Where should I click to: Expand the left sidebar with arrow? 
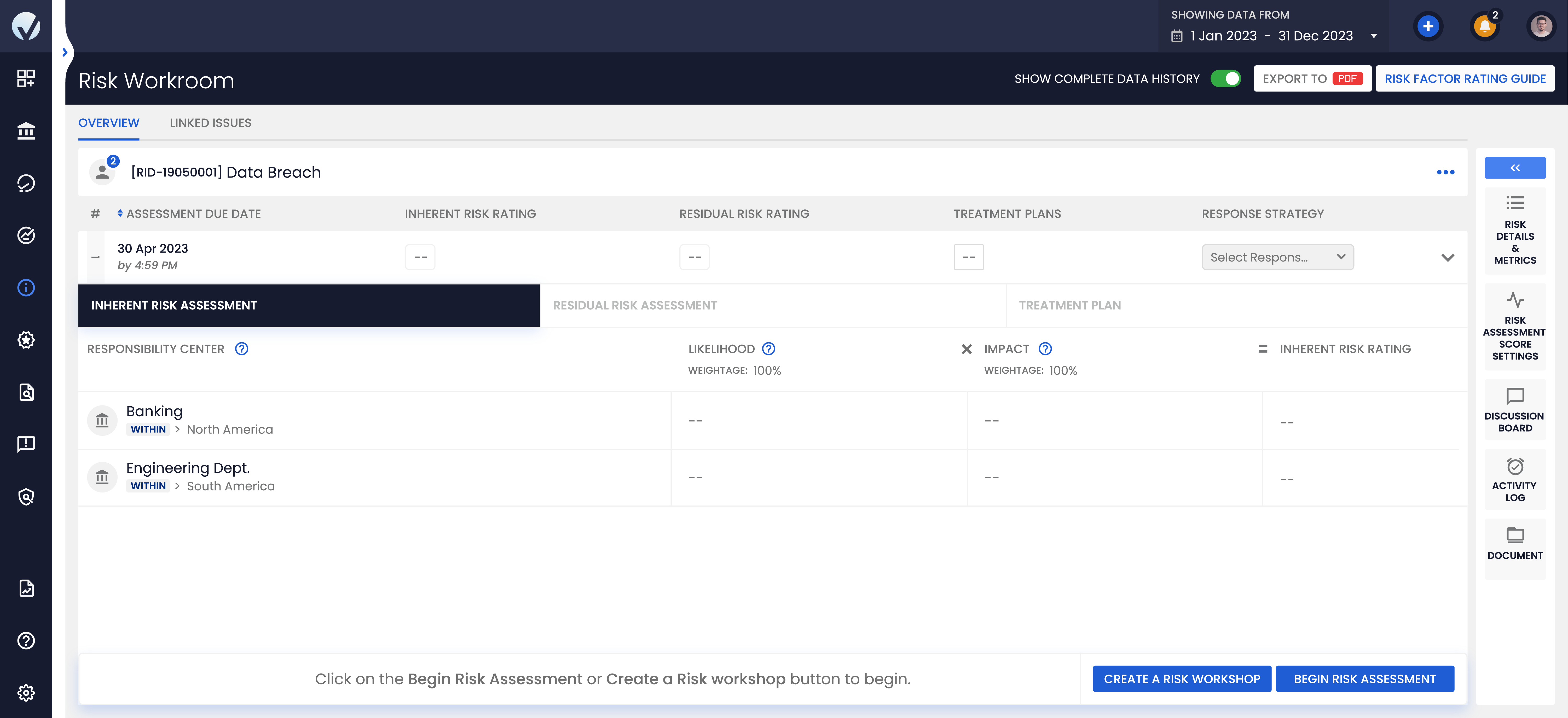click(x=65, y=52)
